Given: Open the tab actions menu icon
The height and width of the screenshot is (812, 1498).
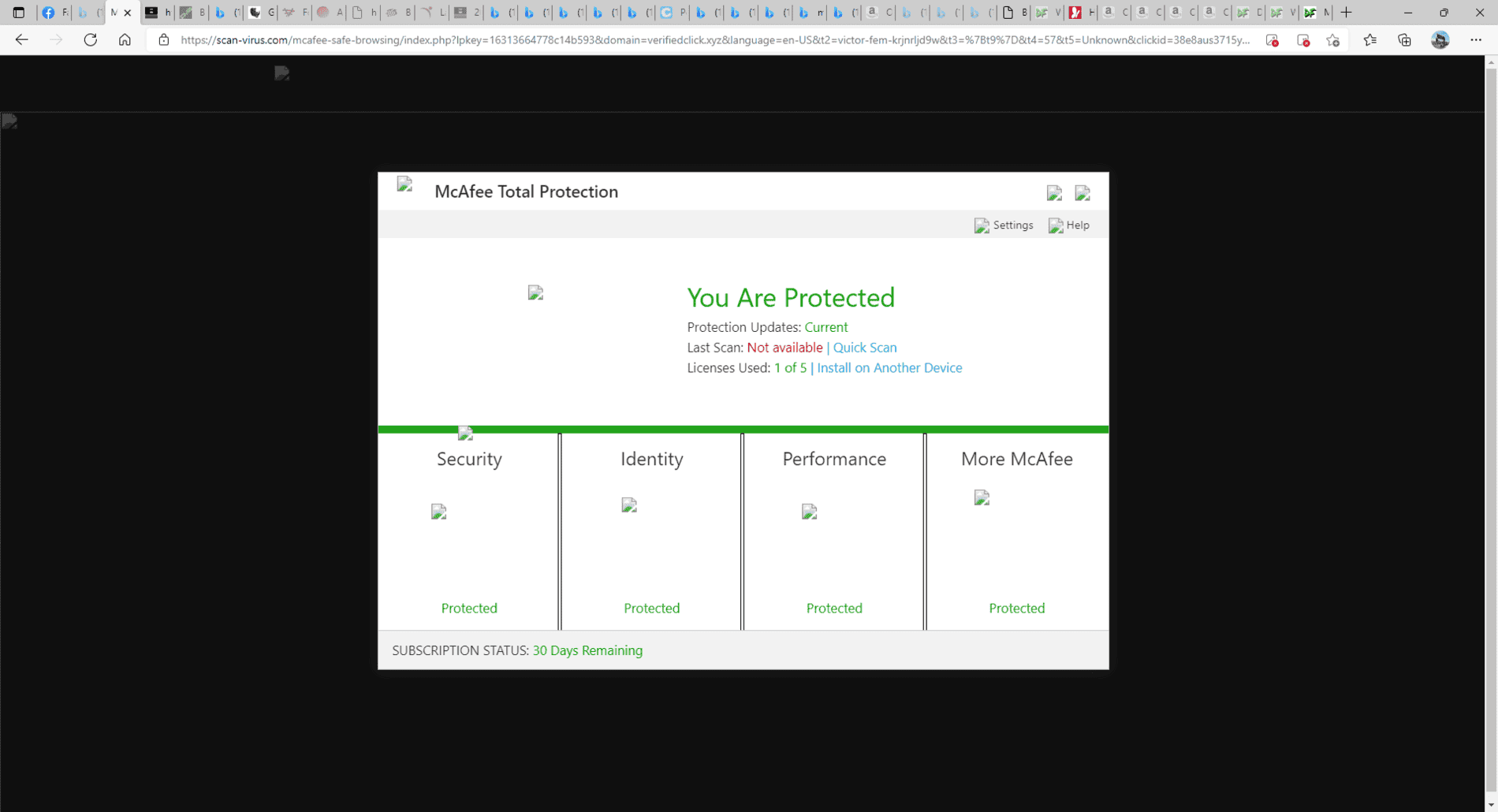Looking at the screenshot, I should [19, 13].
